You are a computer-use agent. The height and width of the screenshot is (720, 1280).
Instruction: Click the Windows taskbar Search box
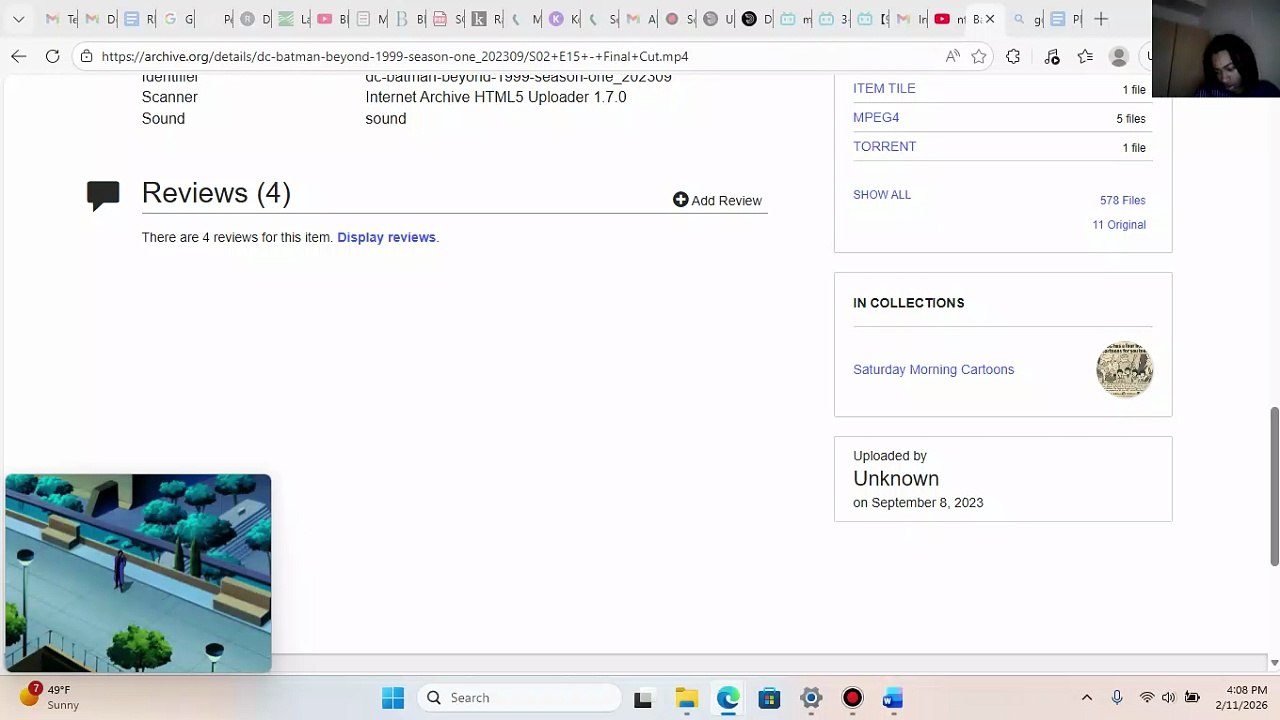pyautogui.click(x=520, y=698)
